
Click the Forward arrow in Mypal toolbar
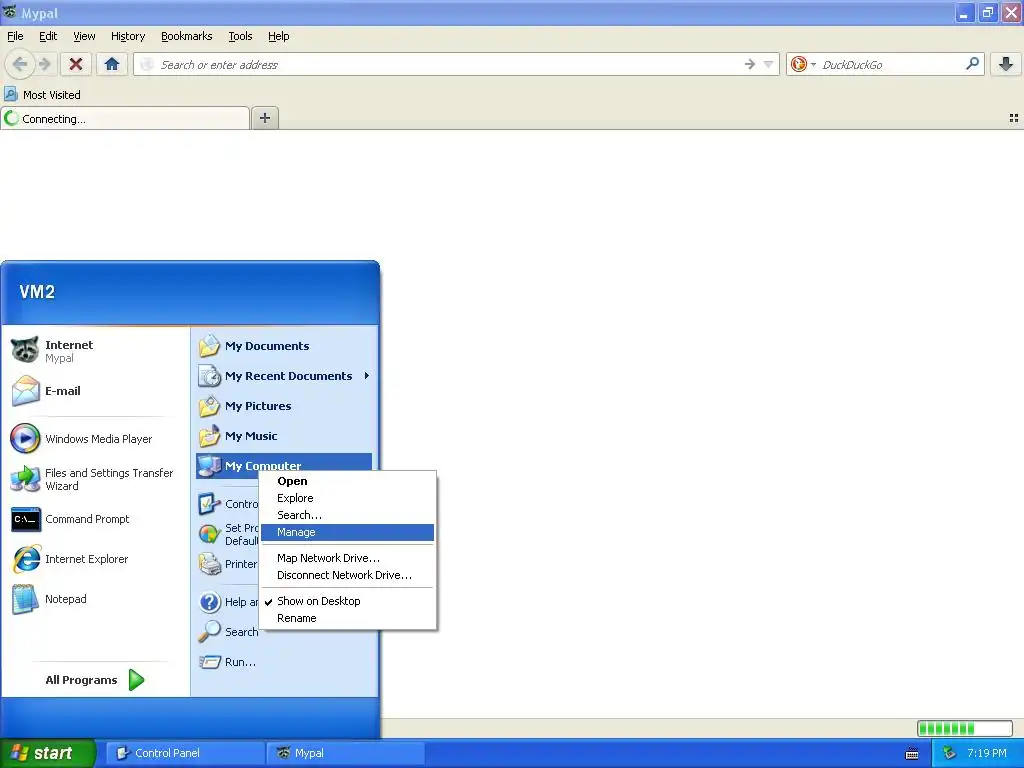pos(44,64)
